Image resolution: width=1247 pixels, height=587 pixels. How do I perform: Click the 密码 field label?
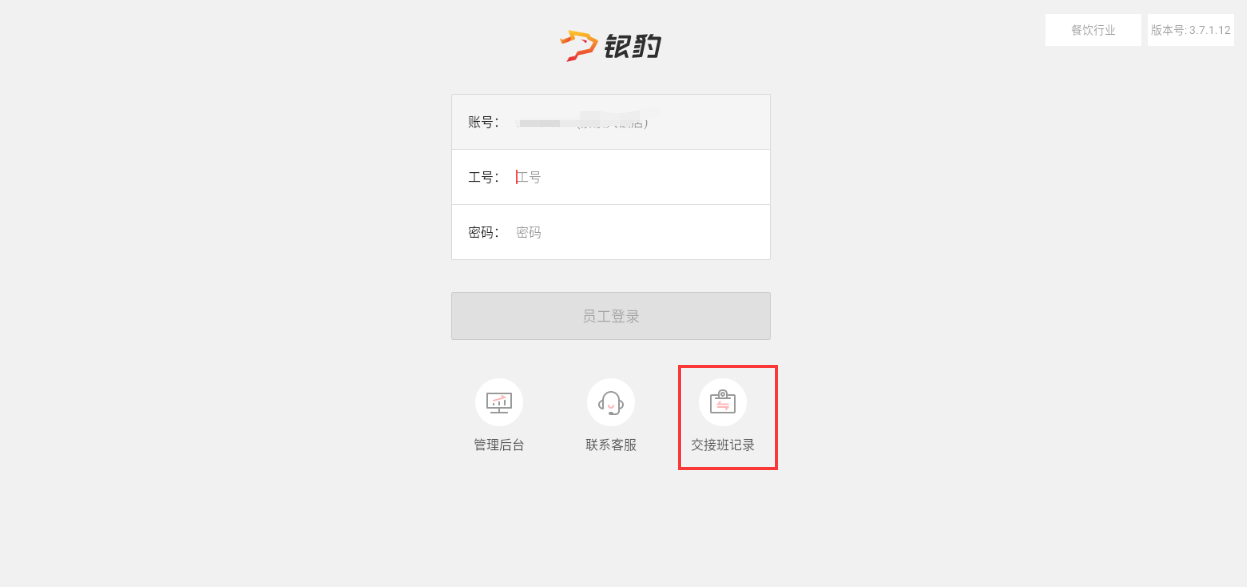tap(484, 232)
